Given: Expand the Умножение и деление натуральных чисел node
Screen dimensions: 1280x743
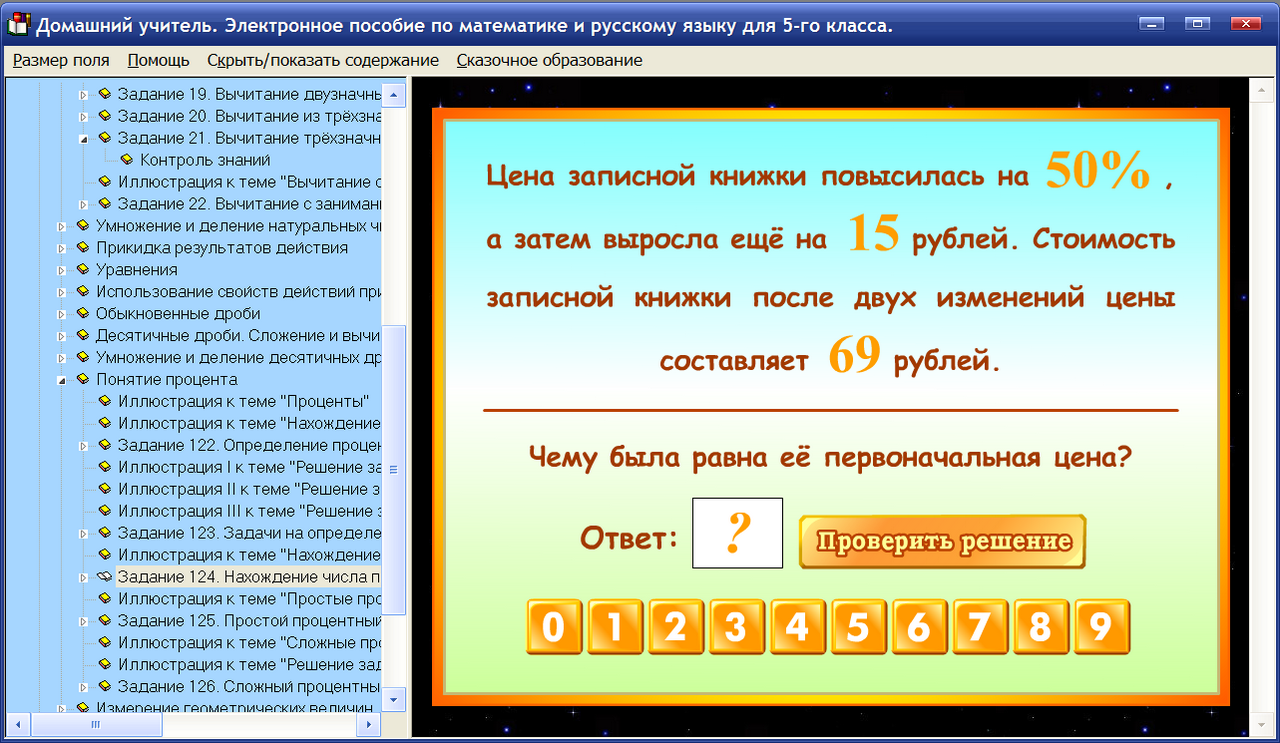Looking at the screenshot, I should [62, 225].
